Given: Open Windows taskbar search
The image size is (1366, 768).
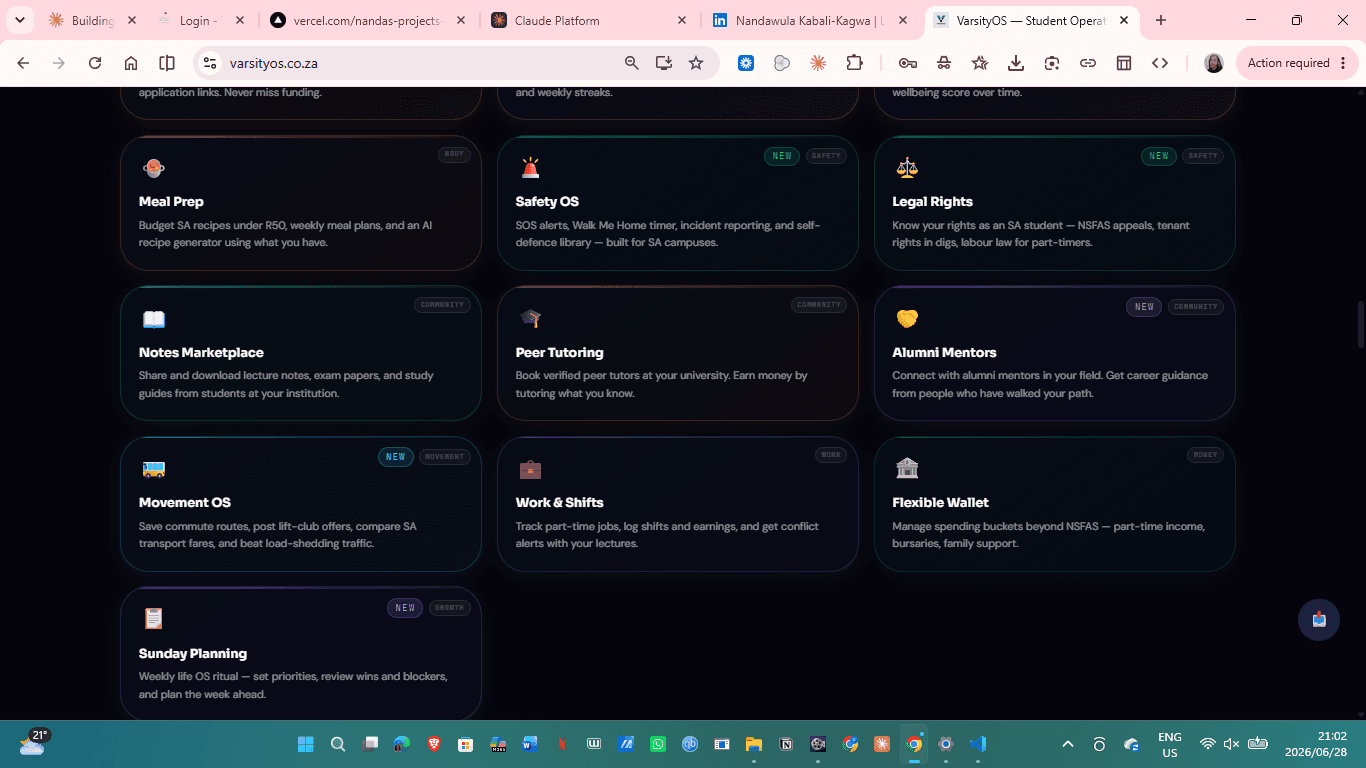Looking at the screenshot, I should [x=338, y=744].
